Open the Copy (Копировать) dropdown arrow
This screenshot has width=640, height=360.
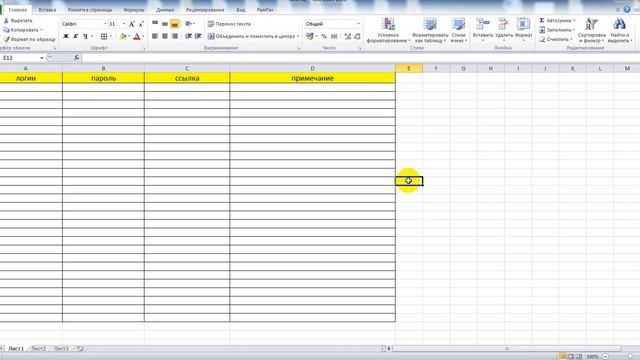tap(41, 30)
